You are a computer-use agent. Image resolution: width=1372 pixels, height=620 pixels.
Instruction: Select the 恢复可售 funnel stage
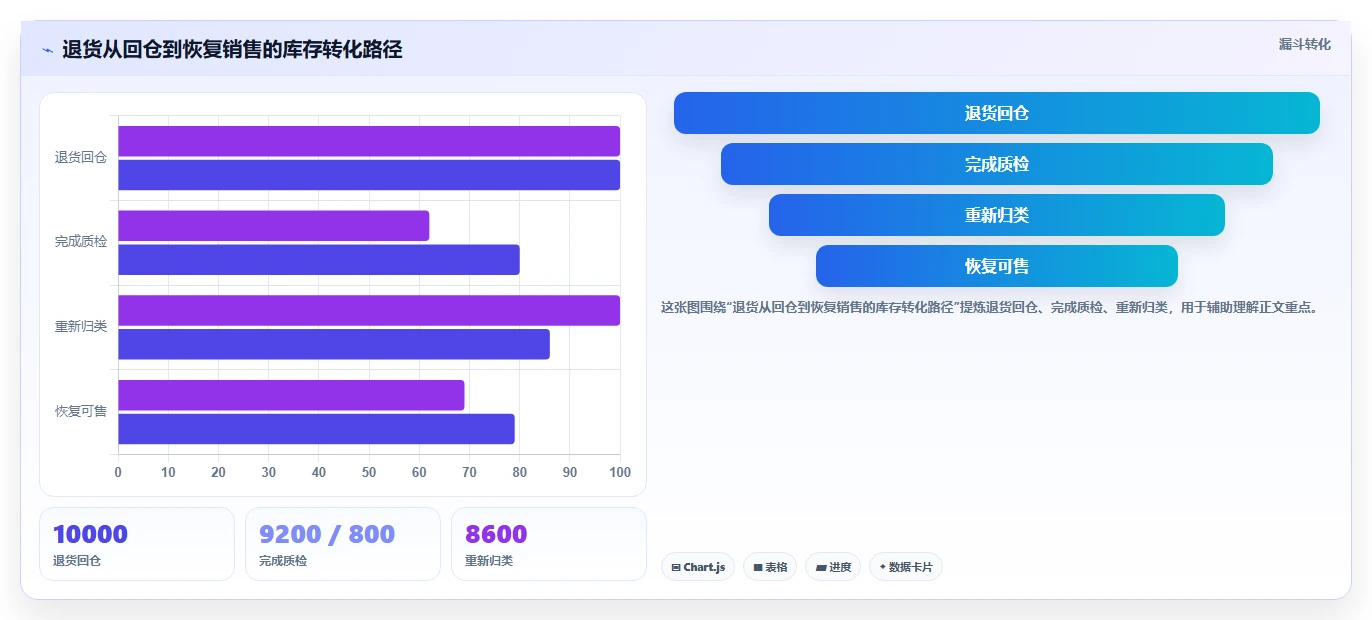pos(997,266)
